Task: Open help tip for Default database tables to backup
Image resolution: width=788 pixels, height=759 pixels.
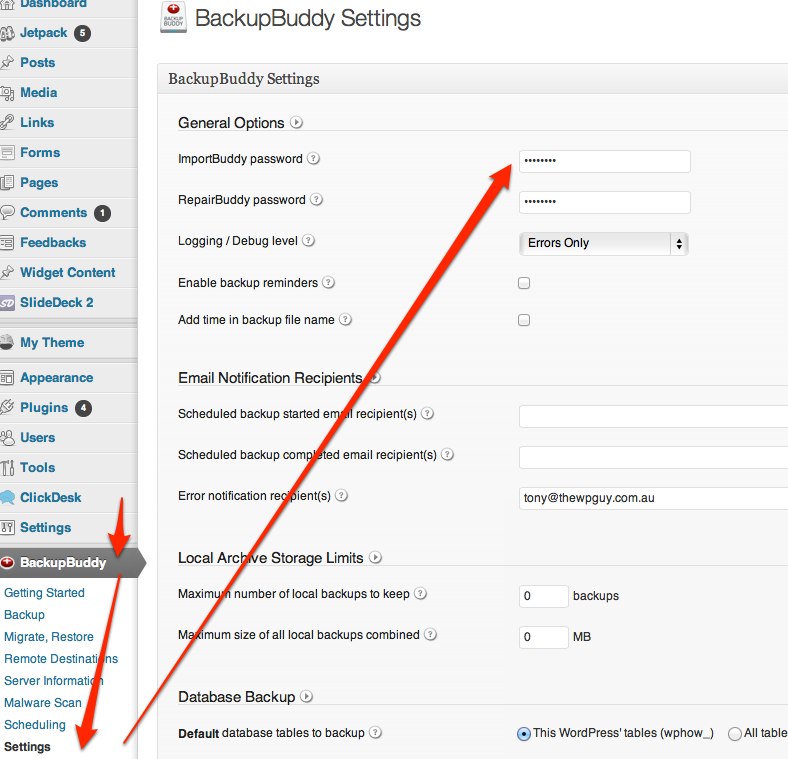Action: (375, 733)
